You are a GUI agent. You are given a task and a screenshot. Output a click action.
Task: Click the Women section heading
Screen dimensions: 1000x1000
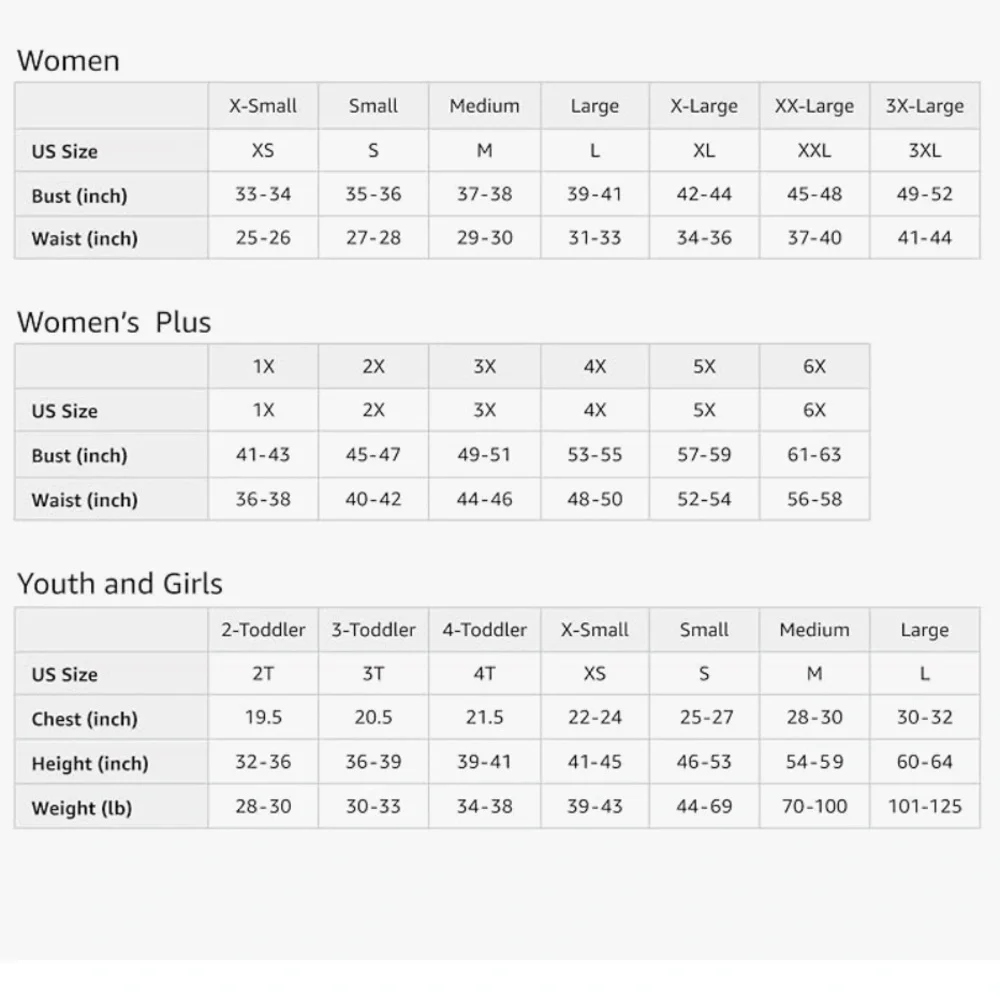click(68, 61)
